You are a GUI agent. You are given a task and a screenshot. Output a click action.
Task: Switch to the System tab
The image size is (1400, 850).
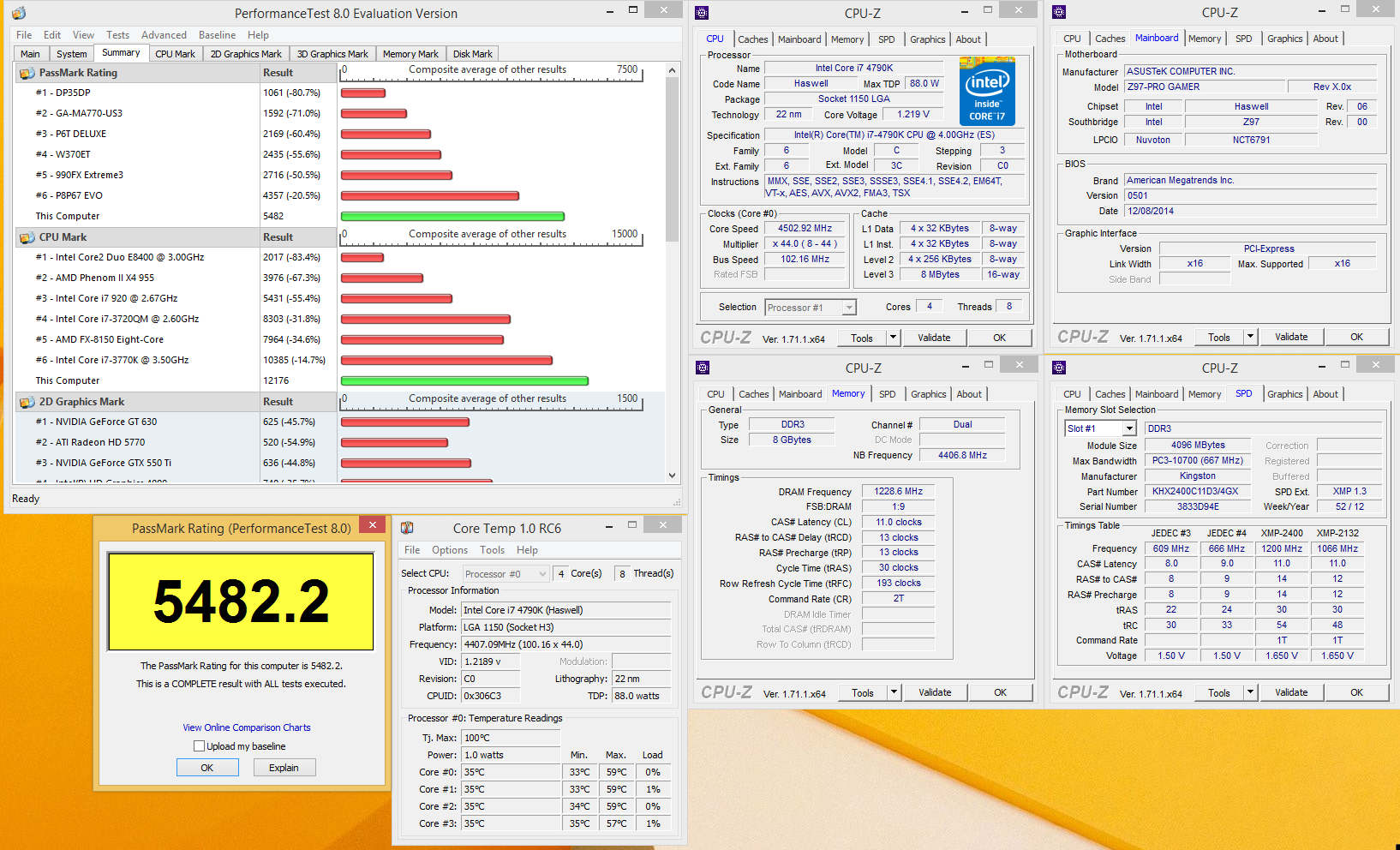point(72,54)
